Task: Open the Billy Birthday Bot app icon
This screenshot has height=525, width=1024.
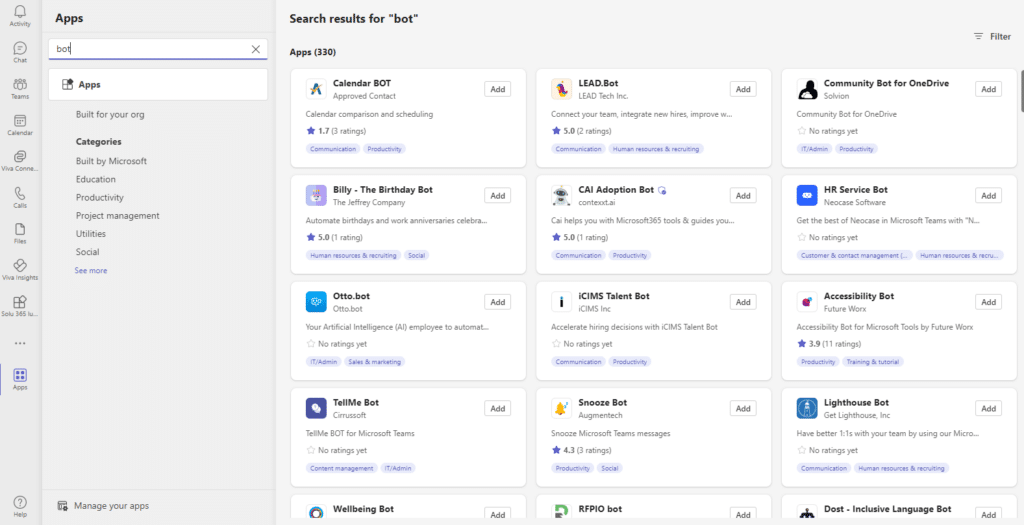Action: pos(316,195)
